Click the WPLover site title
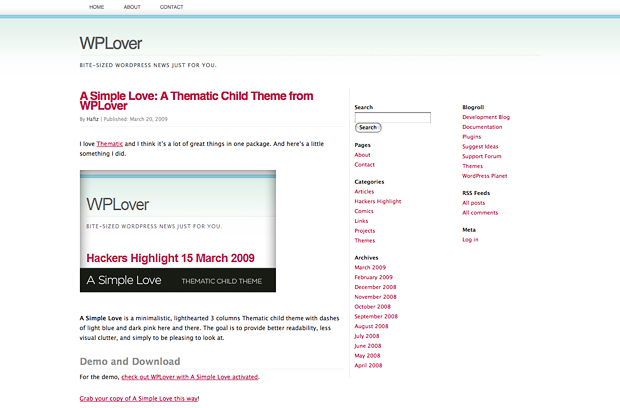 (110, 43)
